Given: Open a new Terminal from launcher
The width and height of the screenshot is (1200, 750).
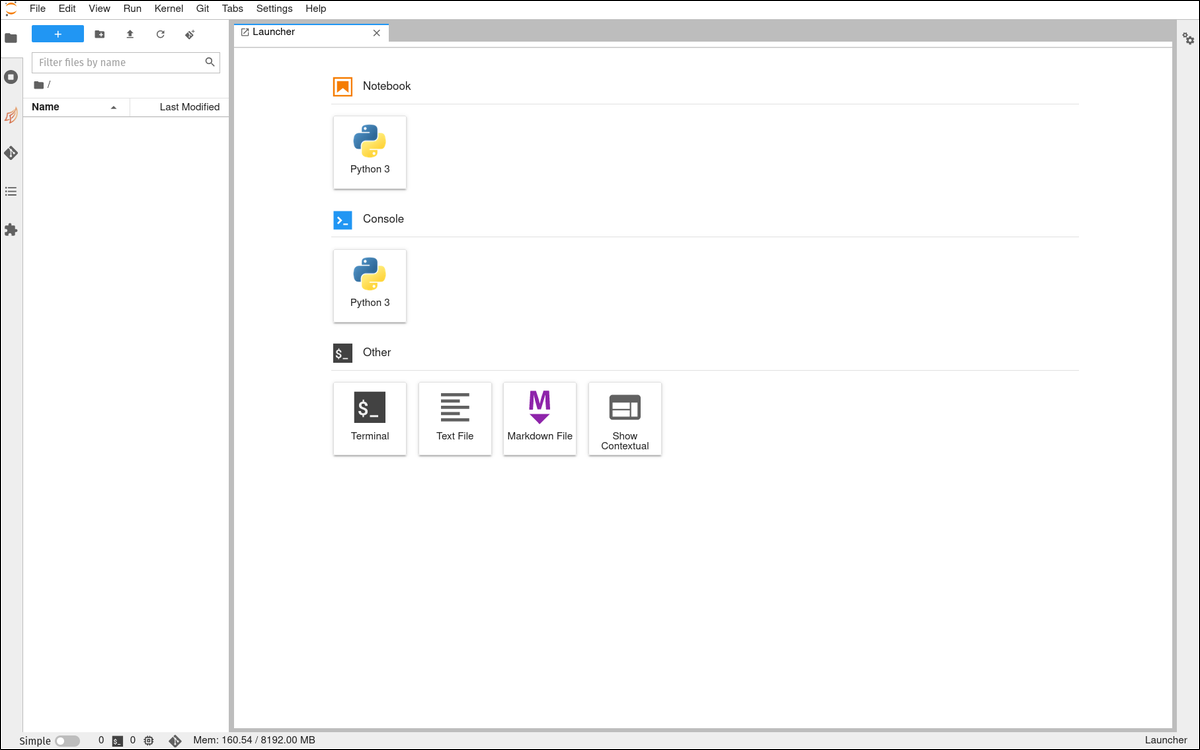Looking at the screenshot, I should coord(370,418).
